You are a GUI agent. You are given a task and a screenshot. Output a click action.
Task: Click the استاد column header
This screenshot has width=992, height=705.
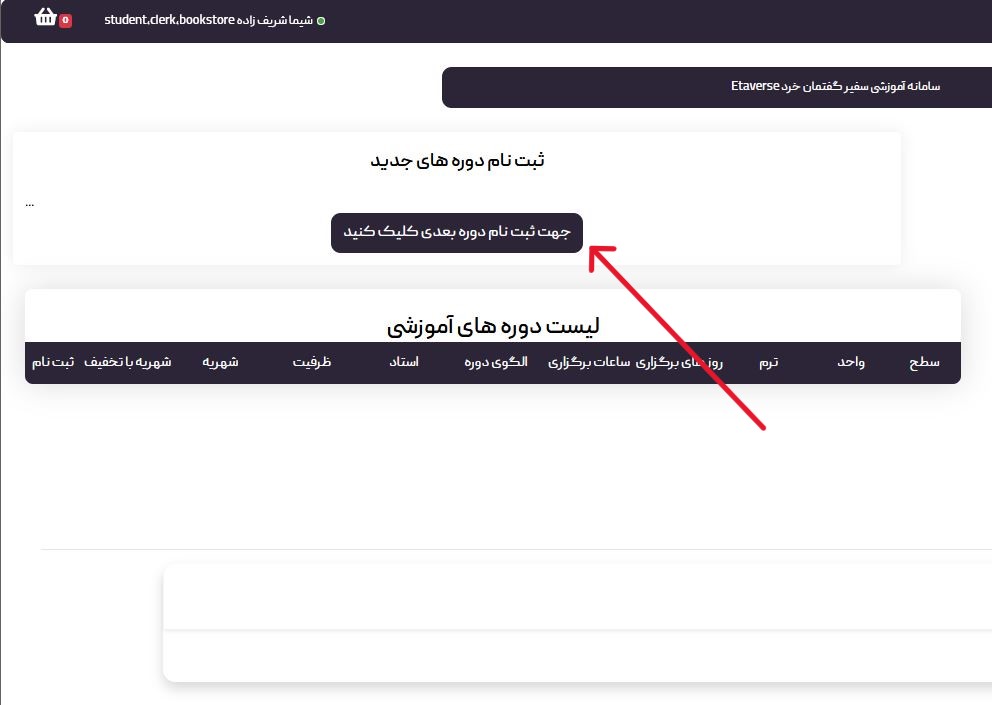(x=404, y=363)
